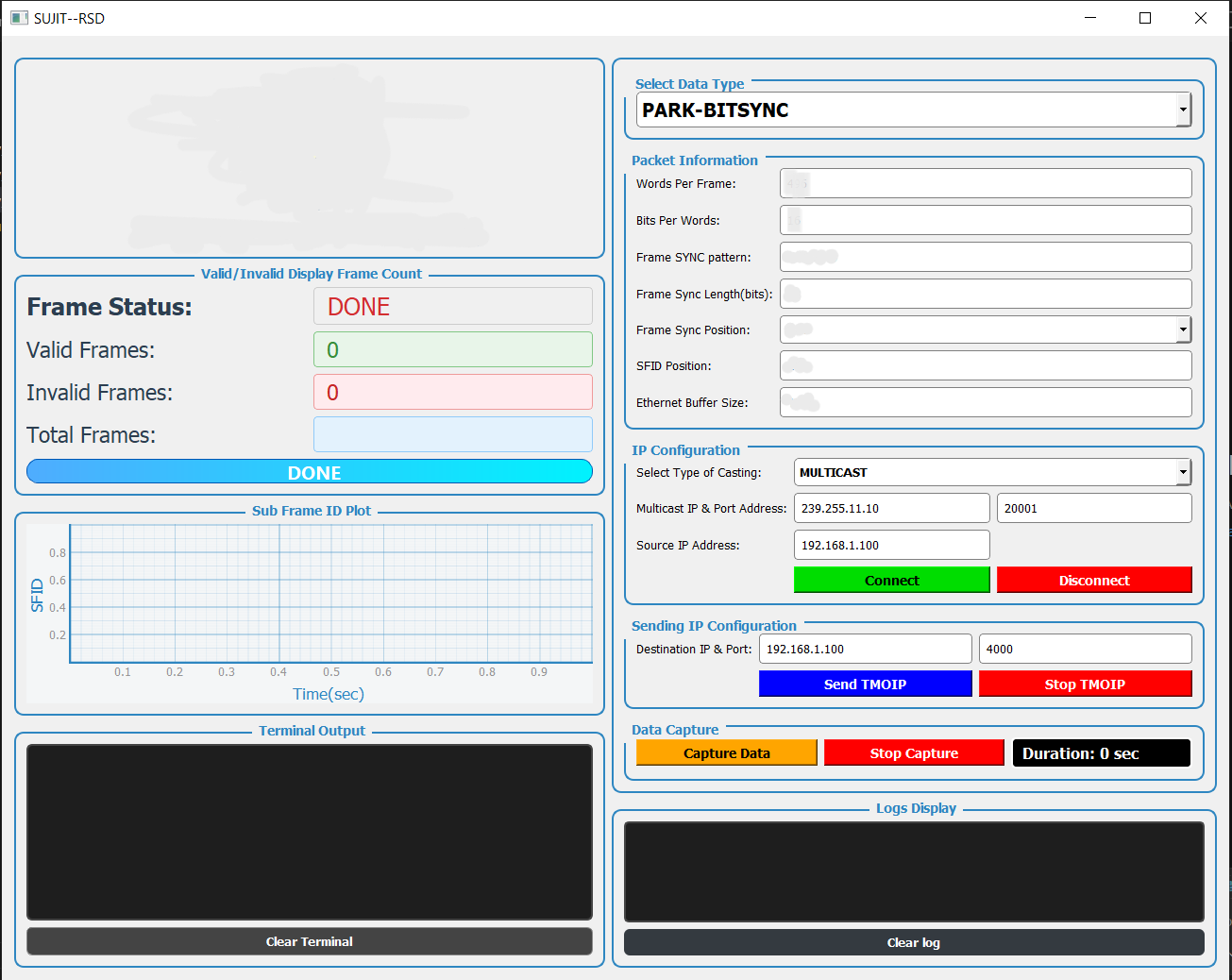
Task: Click the destination port field showing 4000
Action: tap(1085, 649)
